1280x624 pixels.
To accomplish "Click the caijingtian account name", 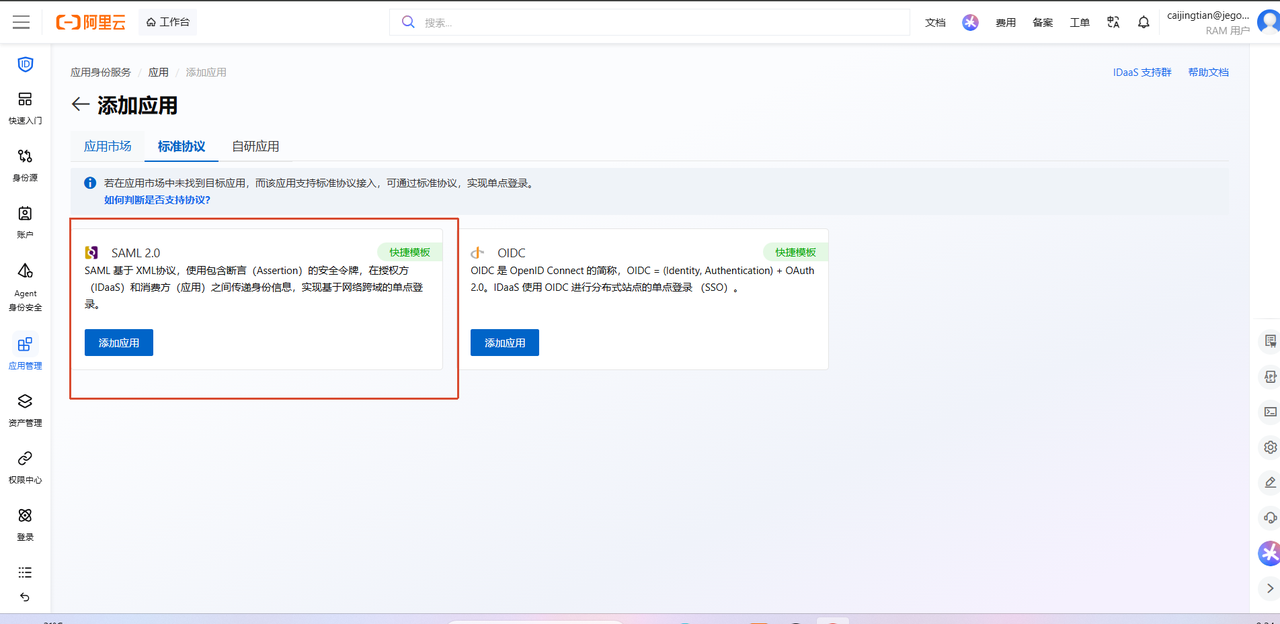I will pos(1208,15).
